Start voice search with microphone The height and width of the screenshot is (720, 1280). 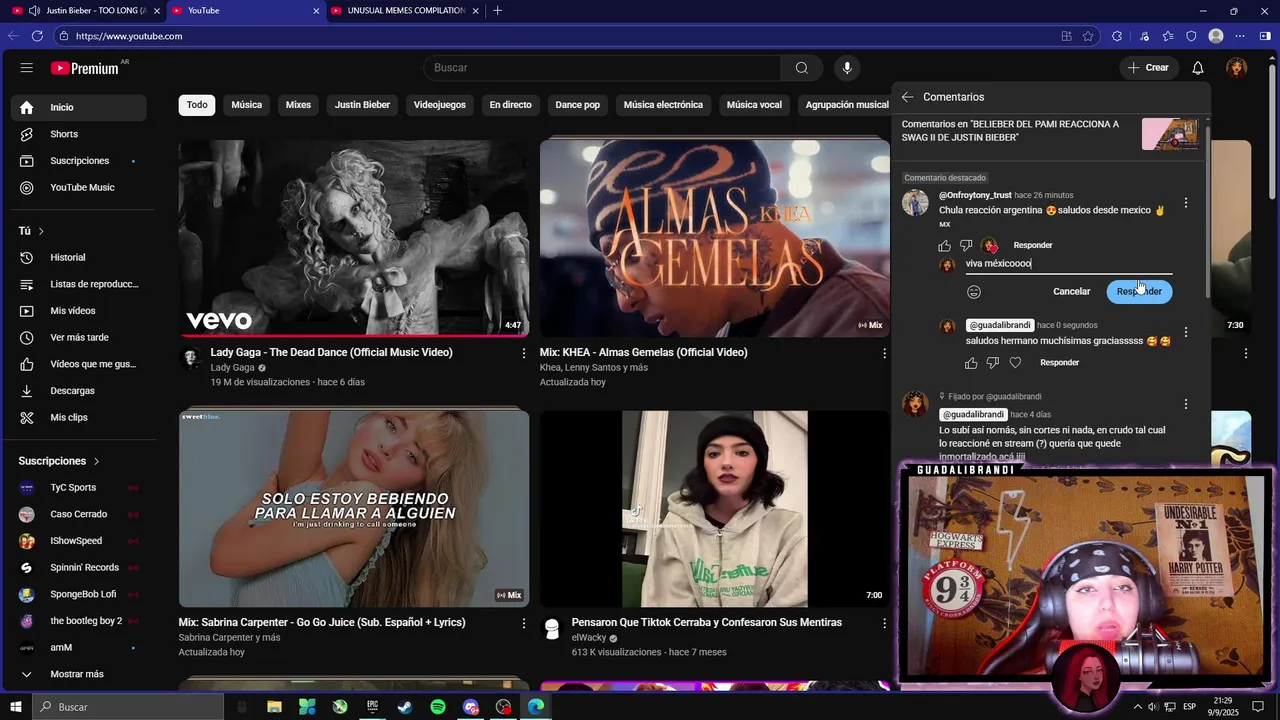tap(847, 68)
